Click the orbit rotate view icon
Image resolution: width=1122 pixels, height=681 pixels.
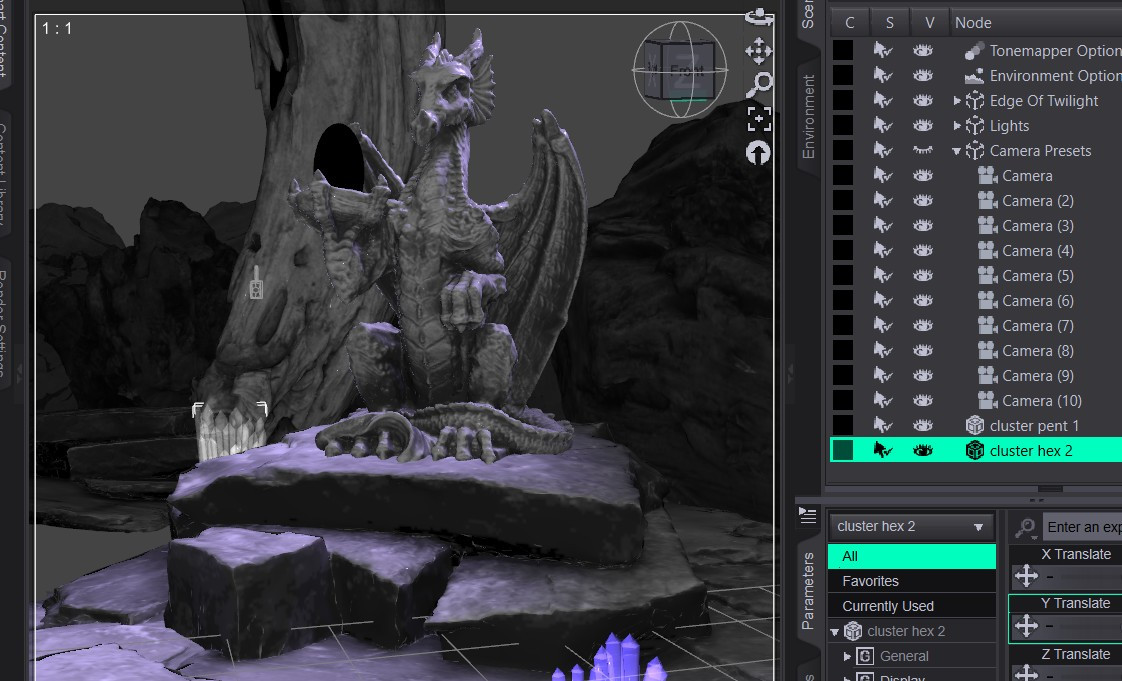tap(758, 18)
